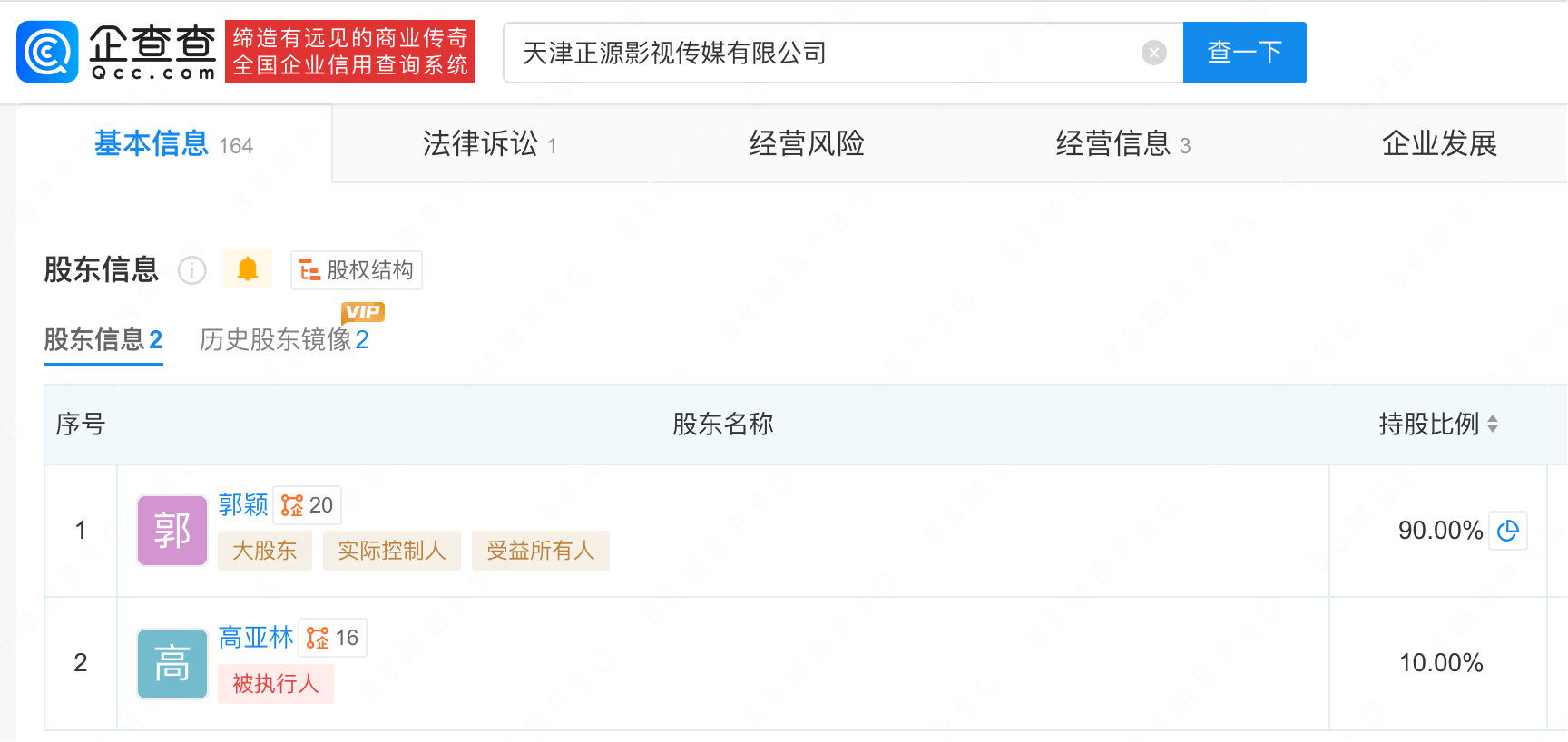This screenshot has height=742, width=1568.
Task: Click 郭颖's related companies icon showing 20
Action: pos(308,505)
